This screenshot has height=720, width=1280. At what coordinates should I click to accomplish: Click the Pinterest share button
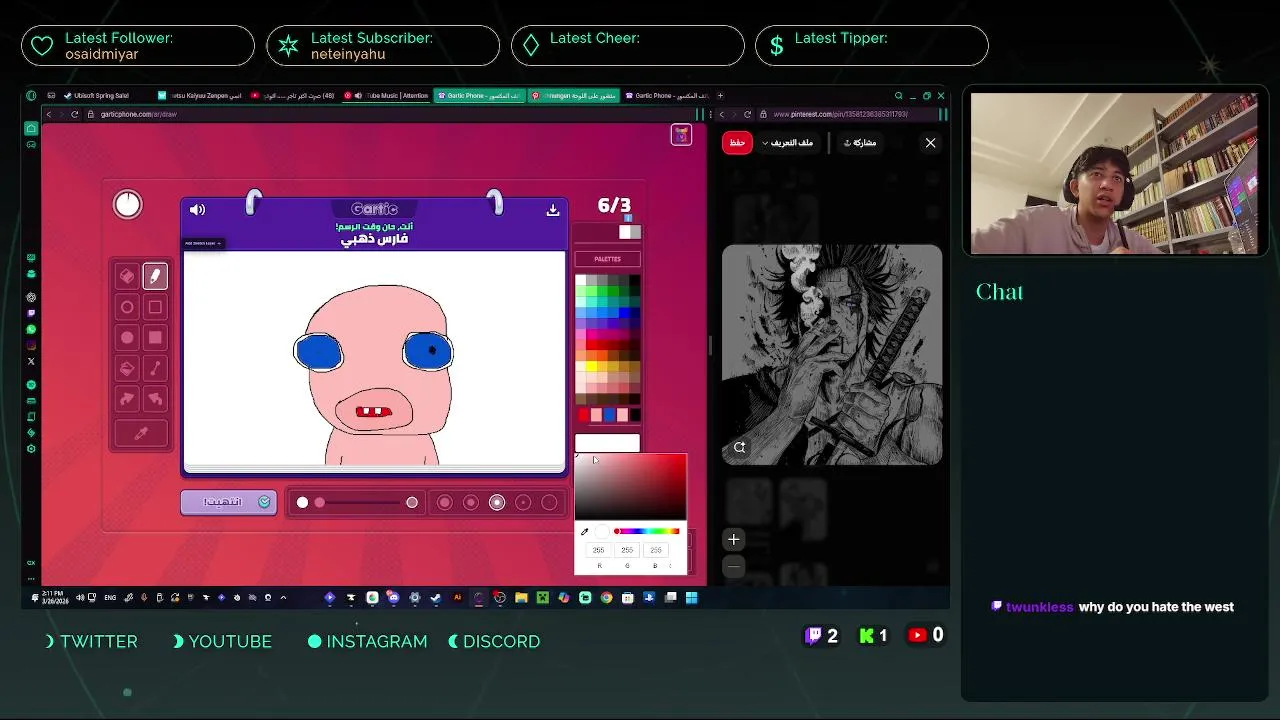pos(860,143)
